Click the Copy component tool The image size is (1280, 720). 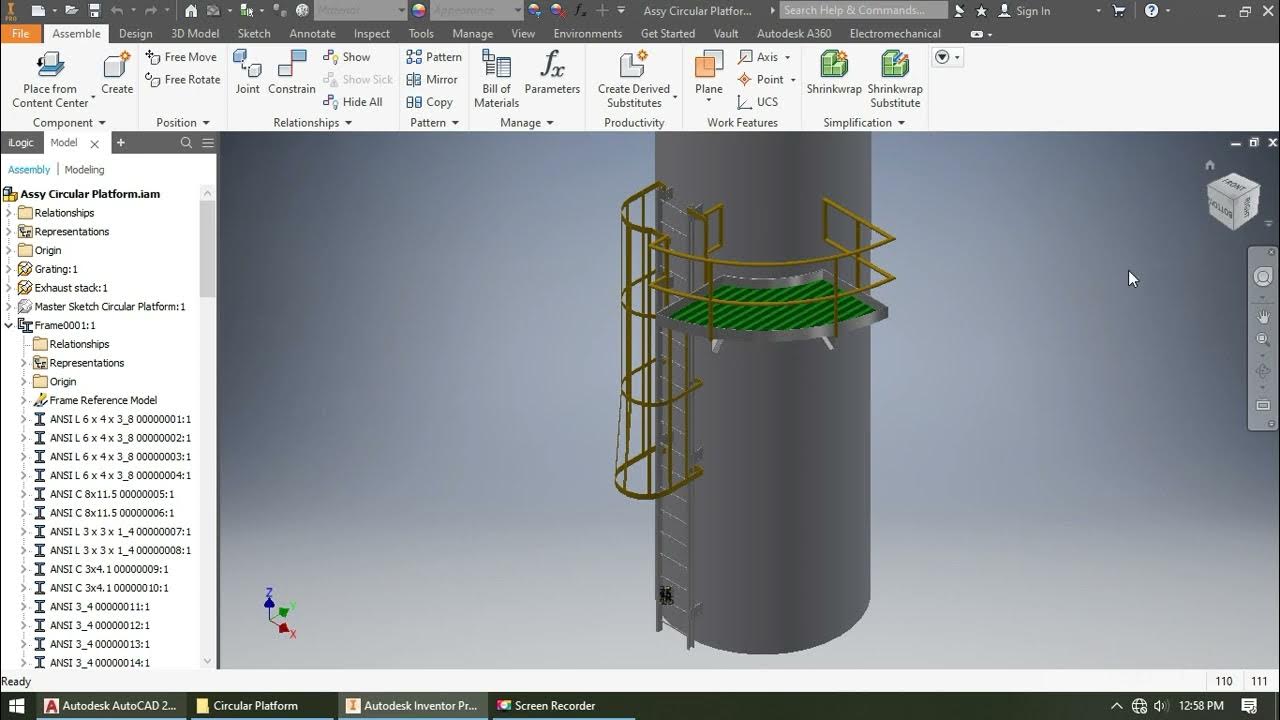click(x=430, y=102)
